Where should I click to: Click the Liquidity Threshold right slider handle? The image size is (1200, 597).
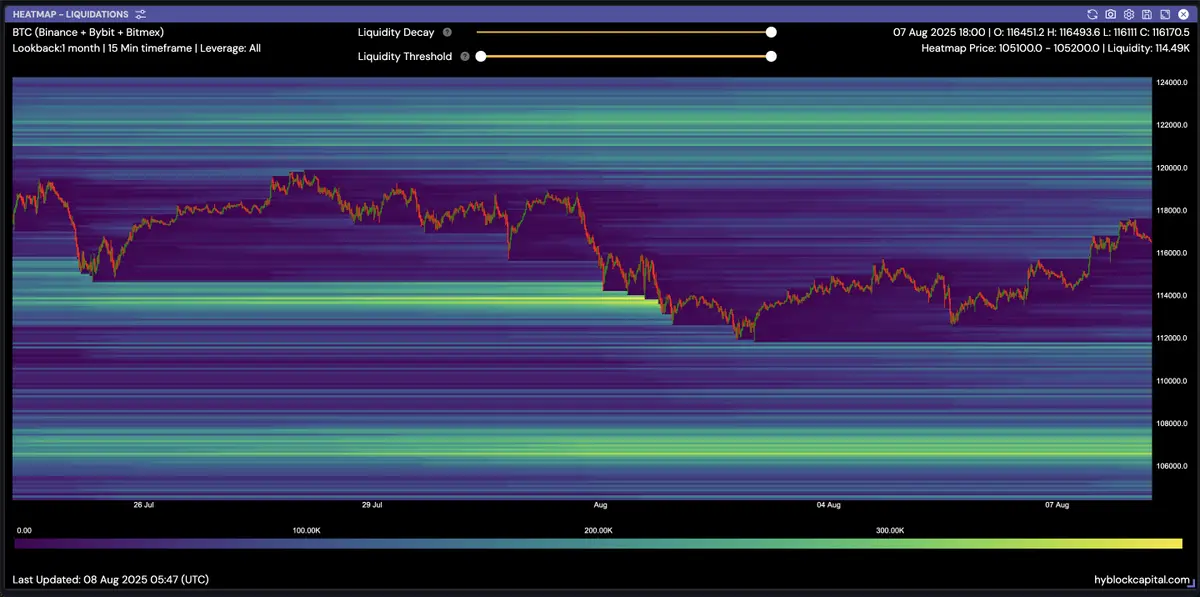[x=771, y=56]
